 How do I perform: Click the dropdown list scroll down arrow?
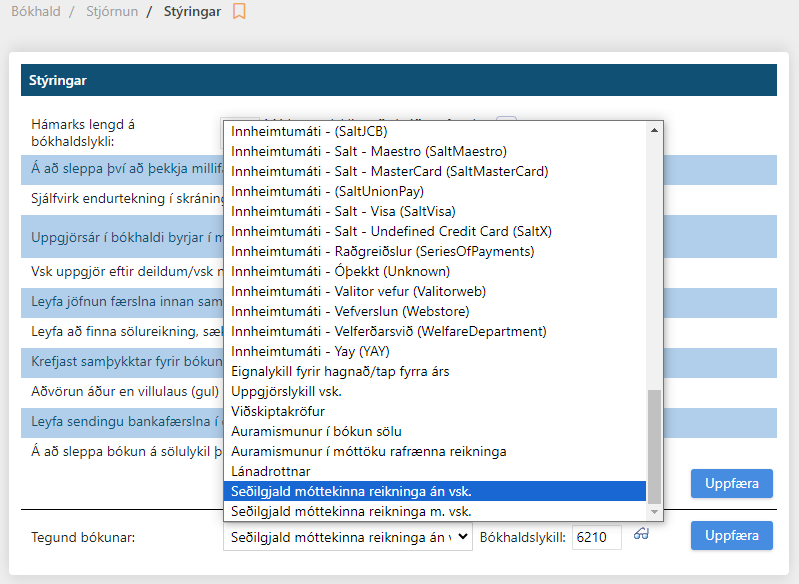pyautogui.click(x=655, y=513)
